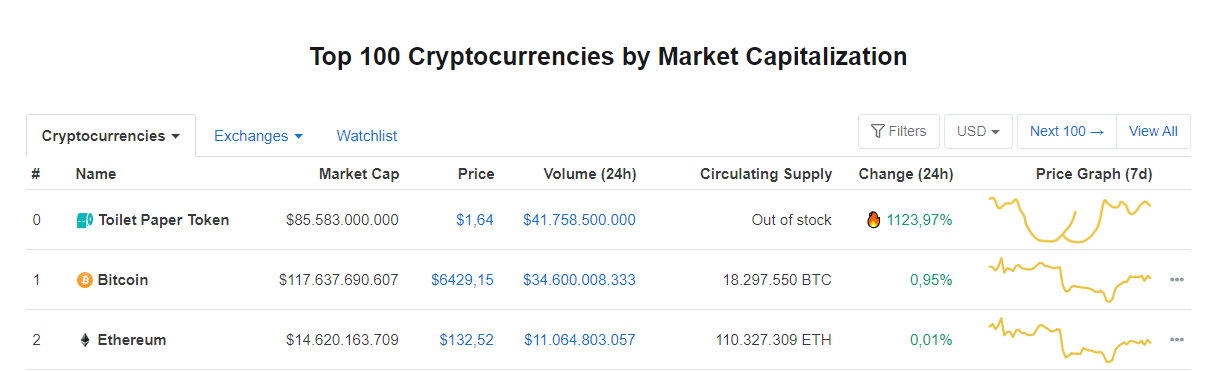
Task: Click the Toilet Paper Token roll icon
Action: 85,220
